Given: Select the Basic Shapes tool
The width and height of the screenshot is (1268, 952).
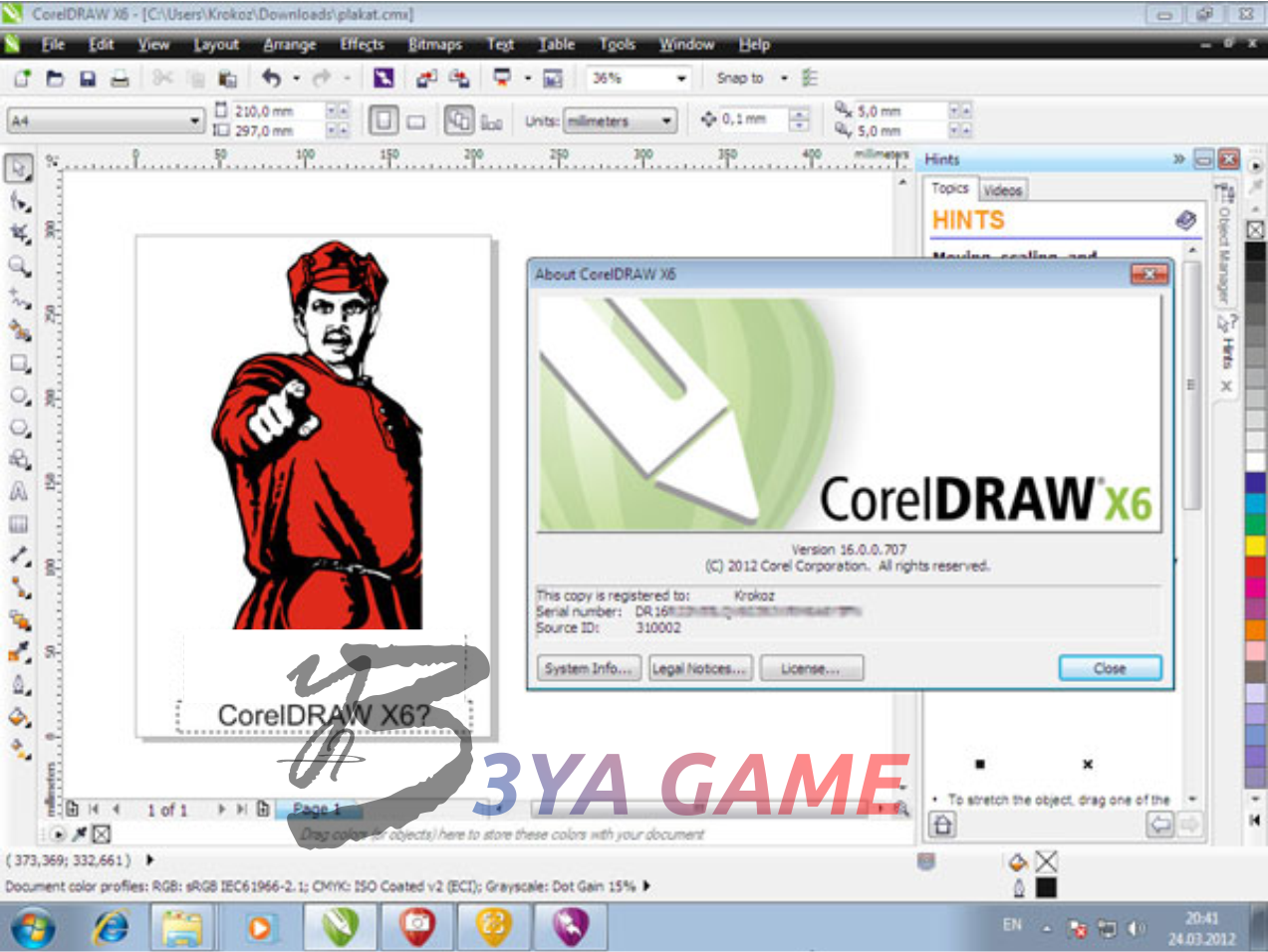Looking at the screenshot, I should click(19, 459).
